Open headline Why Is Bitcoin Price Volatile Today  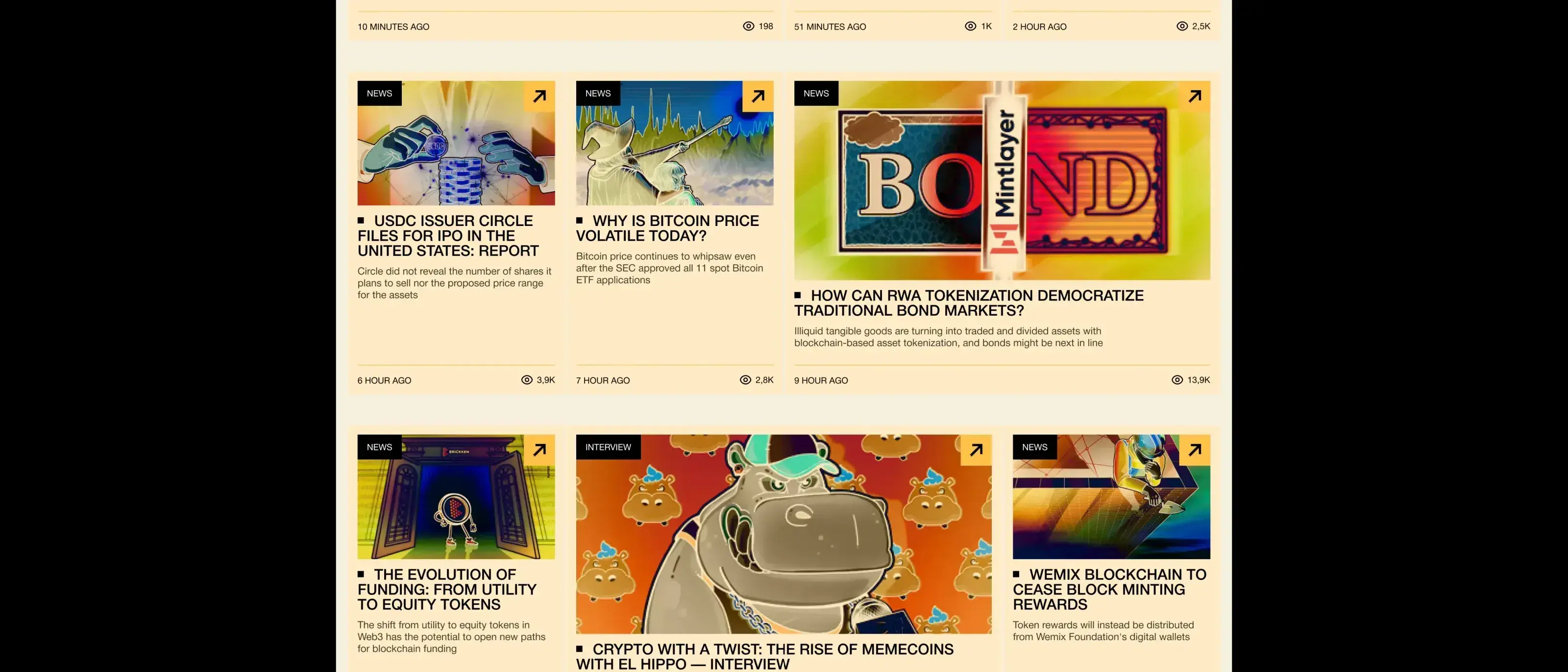[x=668, y=228]
